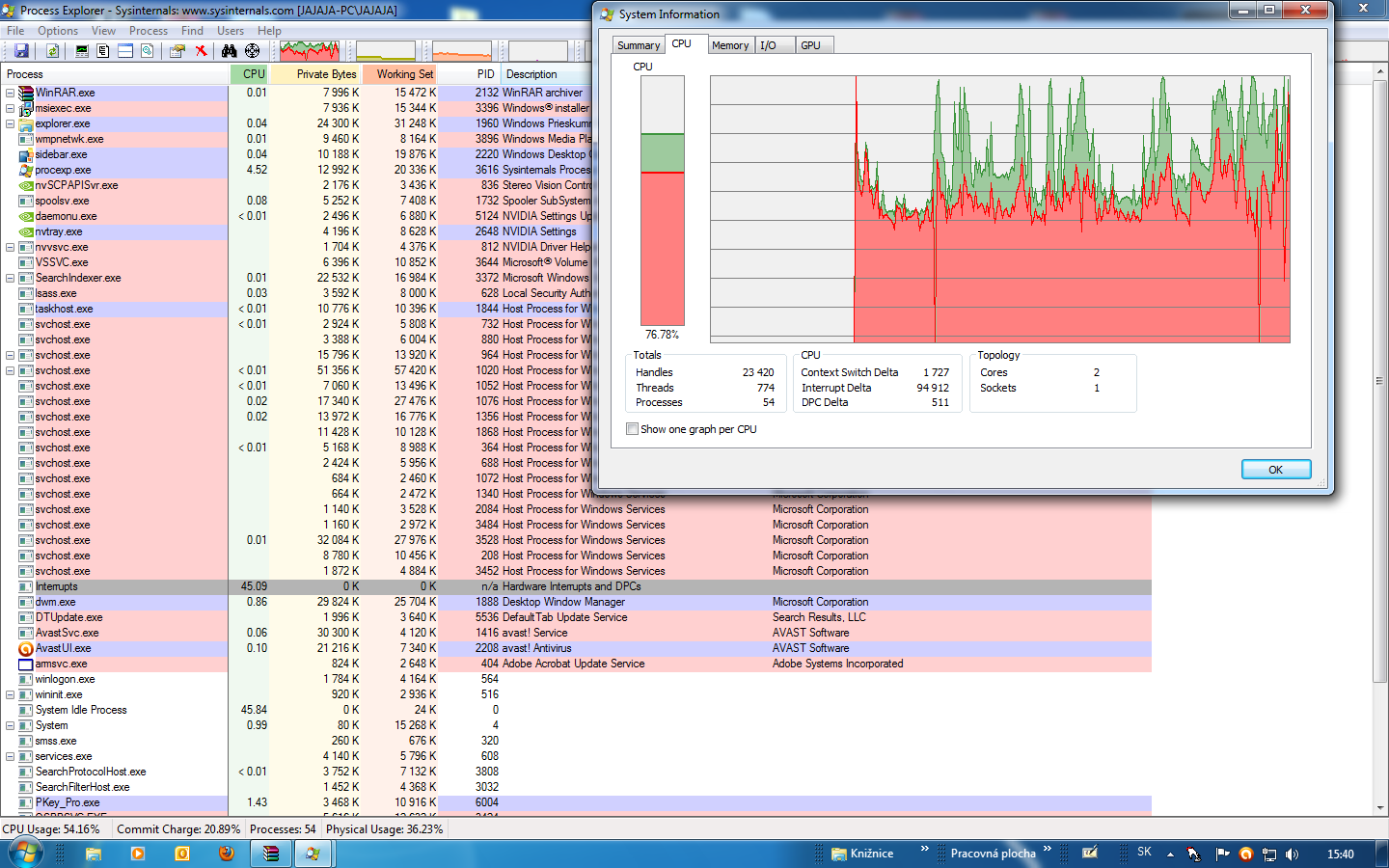1389x868 pixels.
Task: Expand the Knižnice toolbar chevron
Action: (x=924, y=849)
